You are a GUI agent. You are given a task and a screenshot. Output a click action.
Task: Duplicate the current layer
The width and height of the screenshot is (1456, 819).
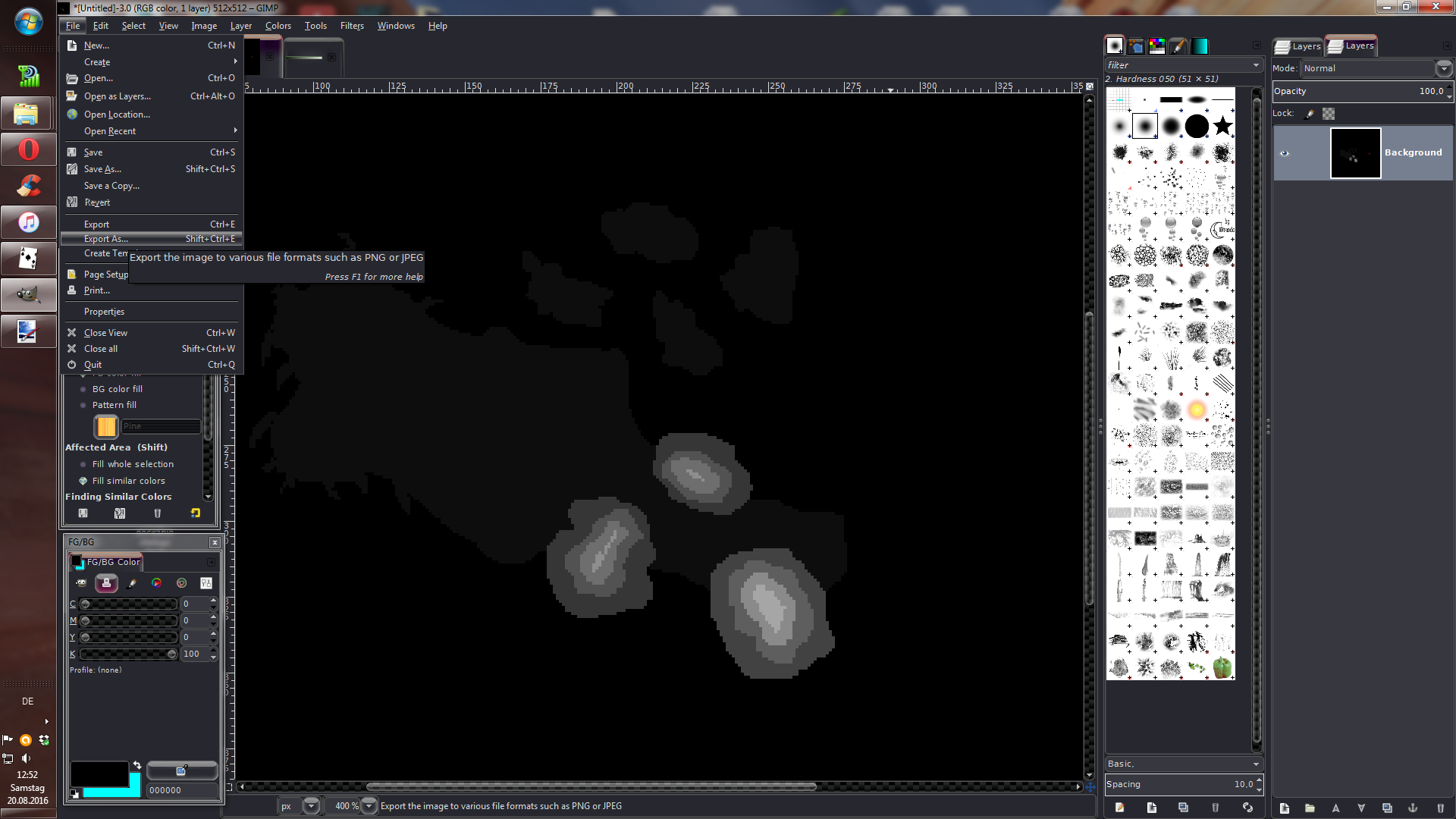1387,808
